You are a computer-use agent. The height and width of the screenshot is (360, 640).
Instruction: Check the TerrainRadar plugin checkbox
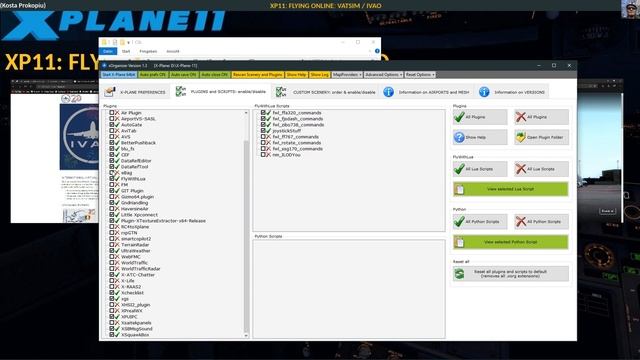tap(111, 244)
